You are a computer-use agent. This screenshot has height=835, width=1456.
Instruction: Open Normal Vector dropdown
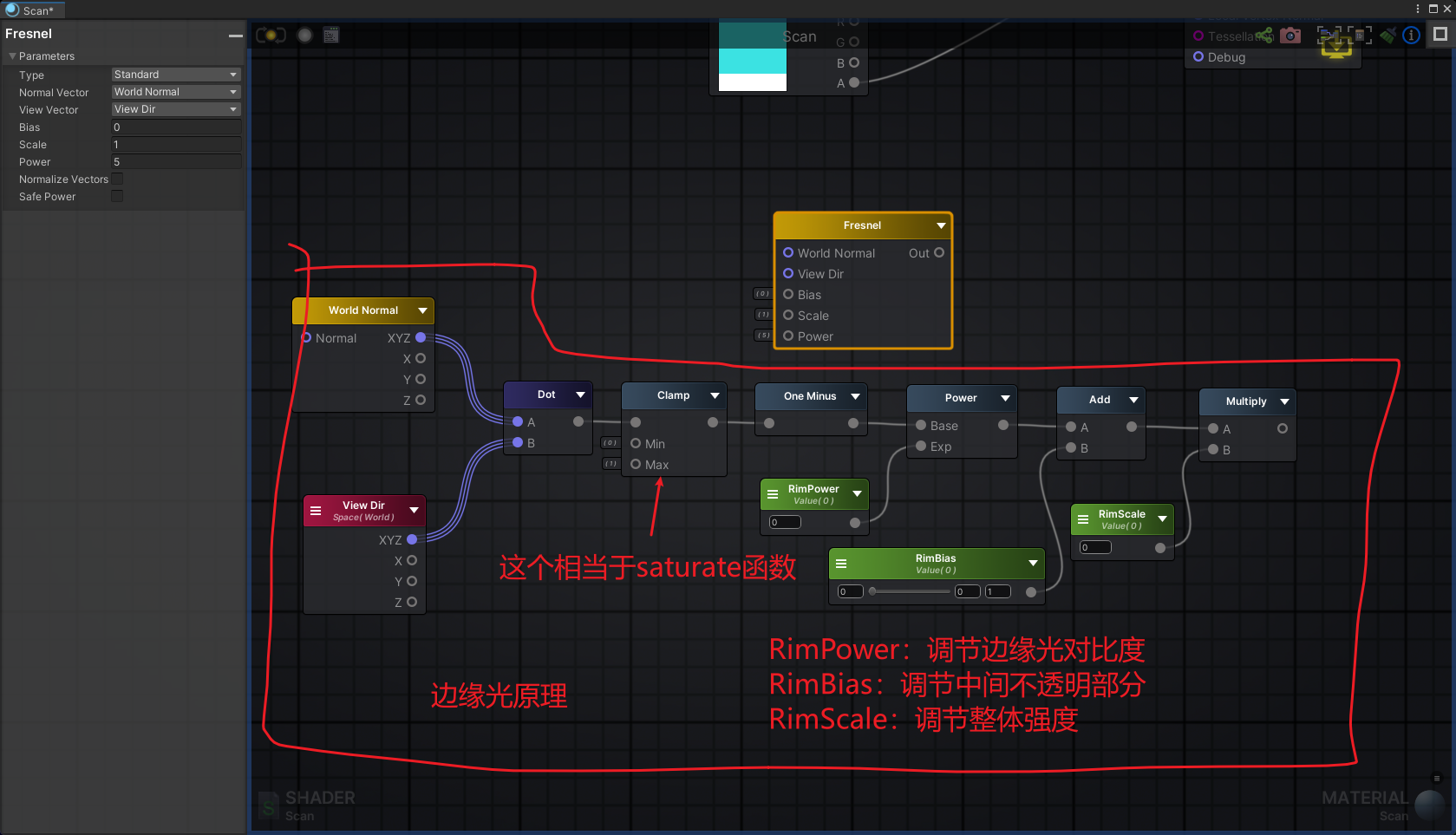(176, 92)
